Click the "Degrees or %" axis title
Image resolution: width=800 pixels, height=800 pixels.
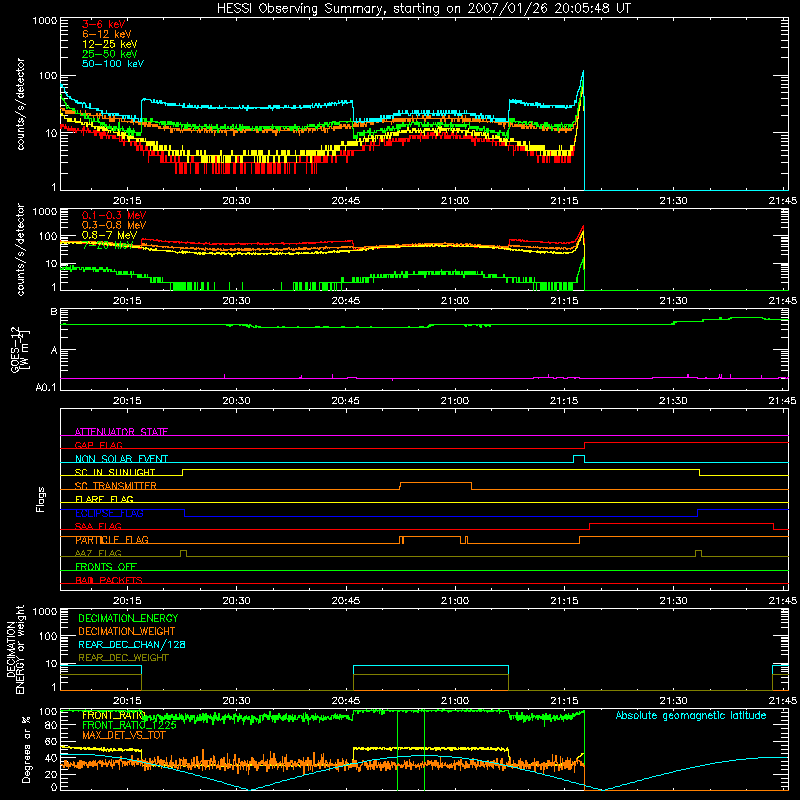click(26, 749)
